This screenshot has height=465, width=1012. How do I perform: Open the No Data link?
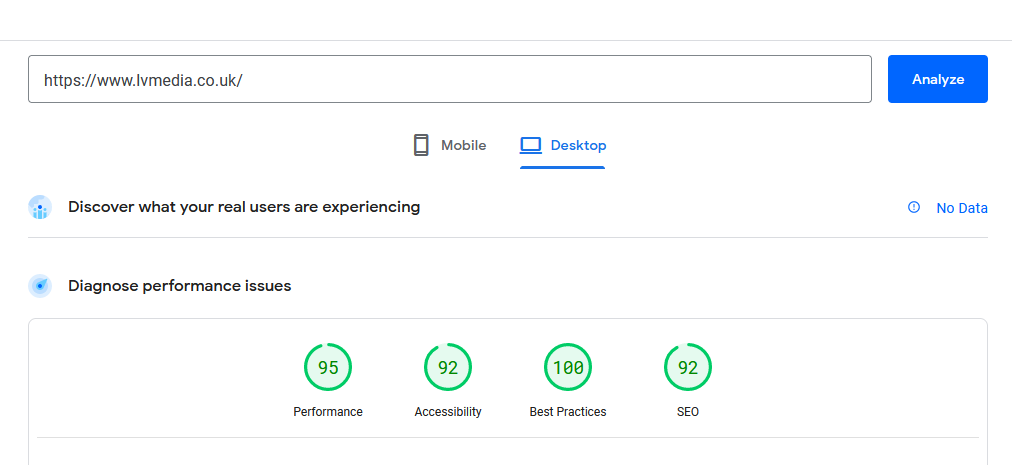(x=962, y=208)
